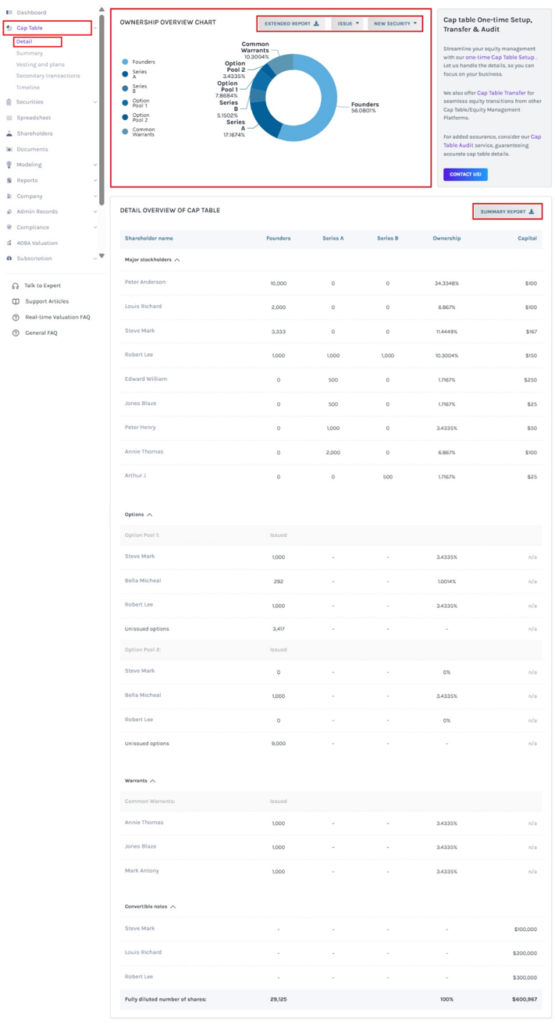Click the sidebar scroll down arrow
This screenshot has width=555, height=1024.
click(101, 255)
